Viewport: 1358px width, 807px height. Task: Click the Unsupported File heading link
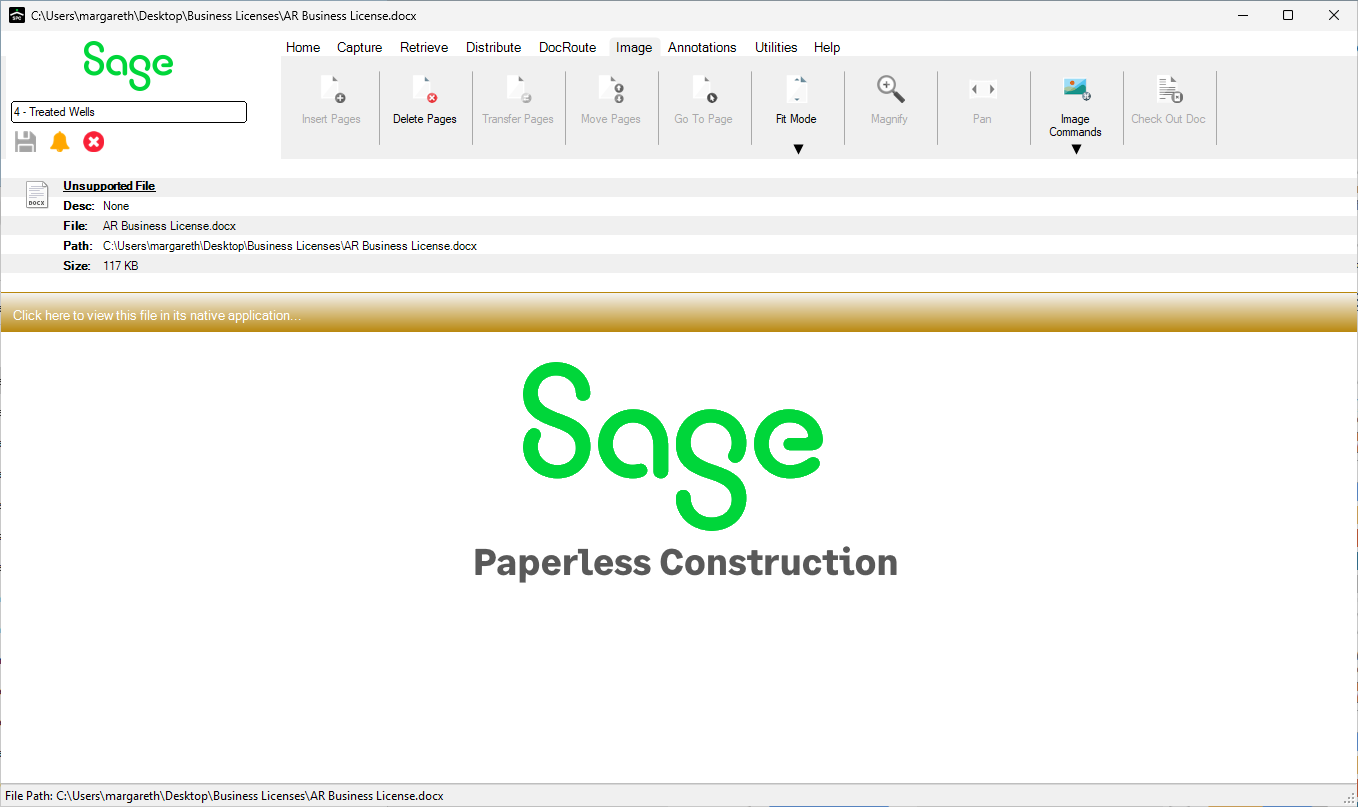pos(109,186)
